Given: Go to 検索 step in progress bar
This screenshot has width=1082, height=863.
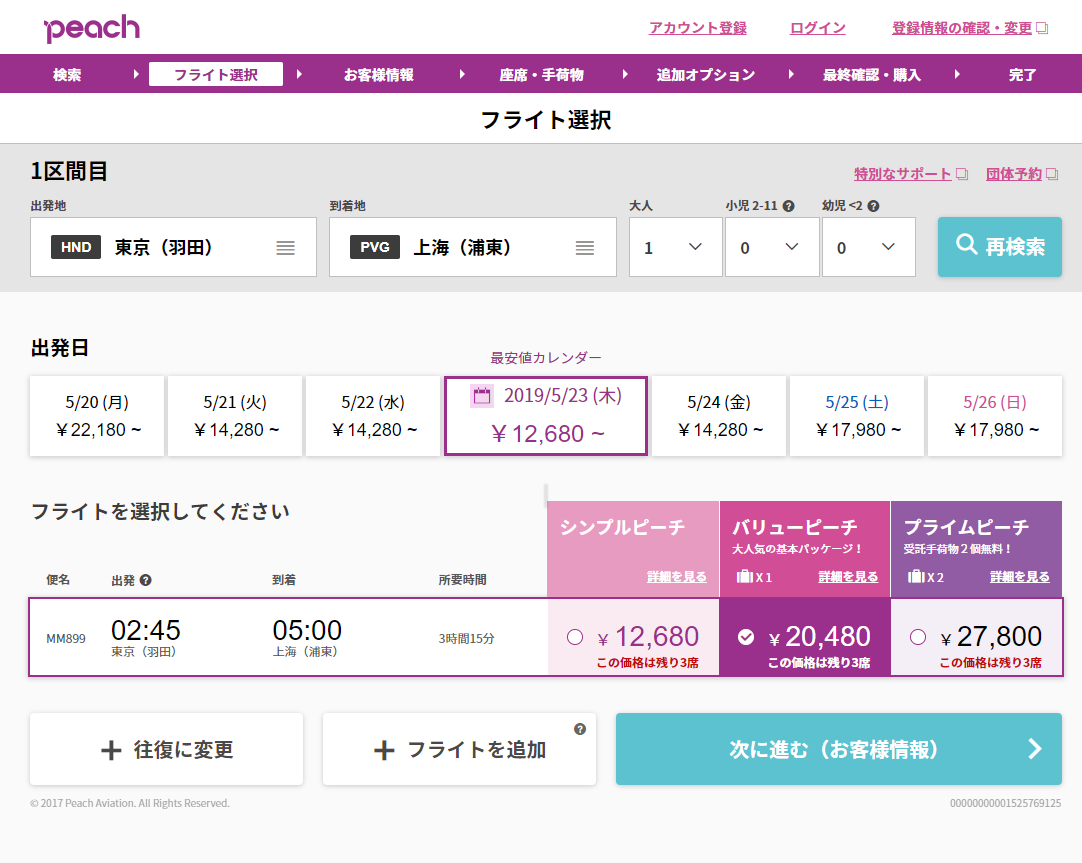Looking at the screenshot, I should (x=67, y=75).
